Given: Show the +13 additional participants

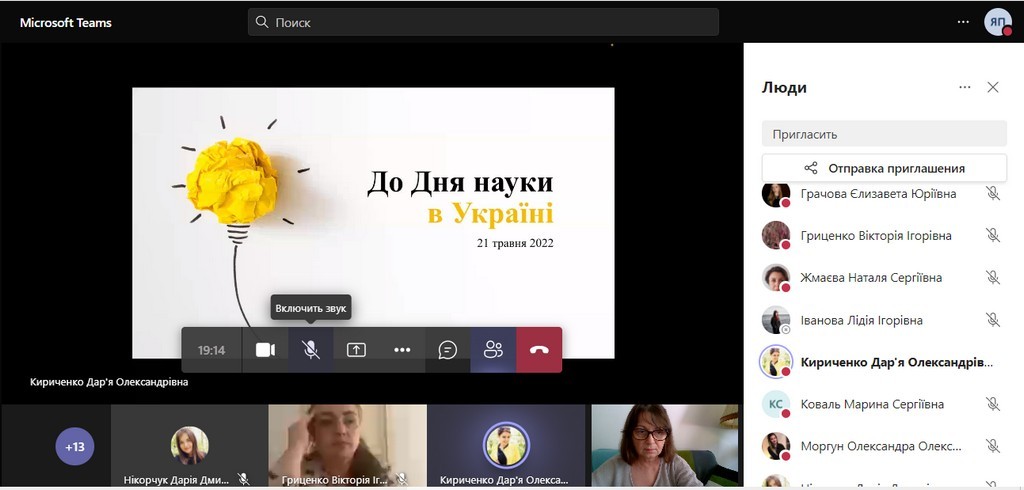Looking at the screenshot, I should (75, 447).
